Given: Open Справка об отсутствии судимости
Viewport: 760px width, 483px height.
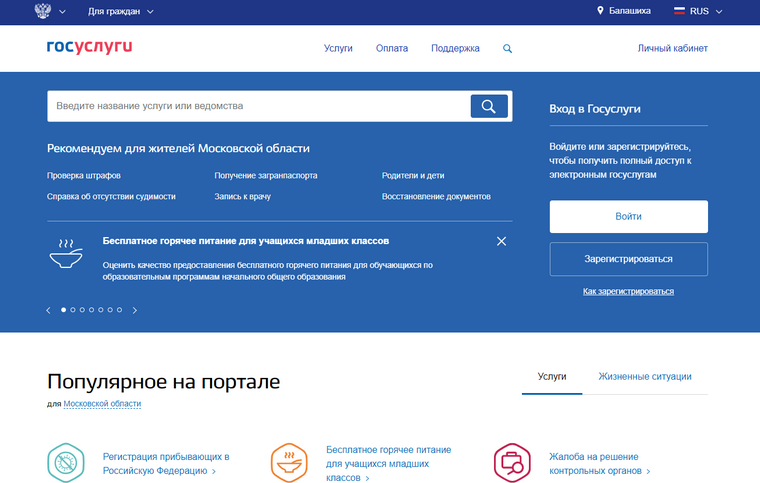Looking at the screenshot, I should click(111, 196).
